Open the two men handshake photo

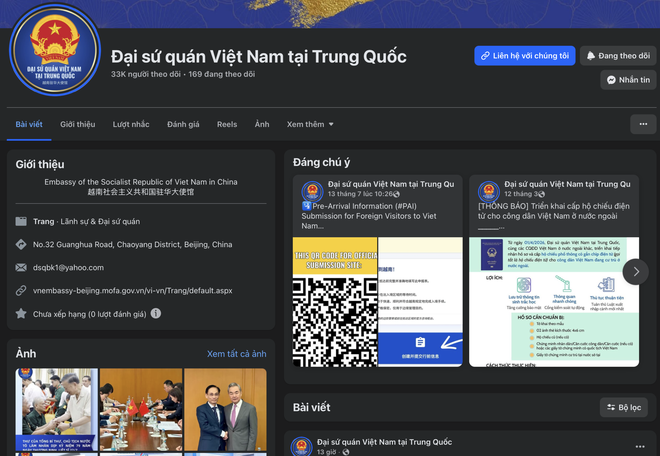pyautogui.click(x=226, y=410)
